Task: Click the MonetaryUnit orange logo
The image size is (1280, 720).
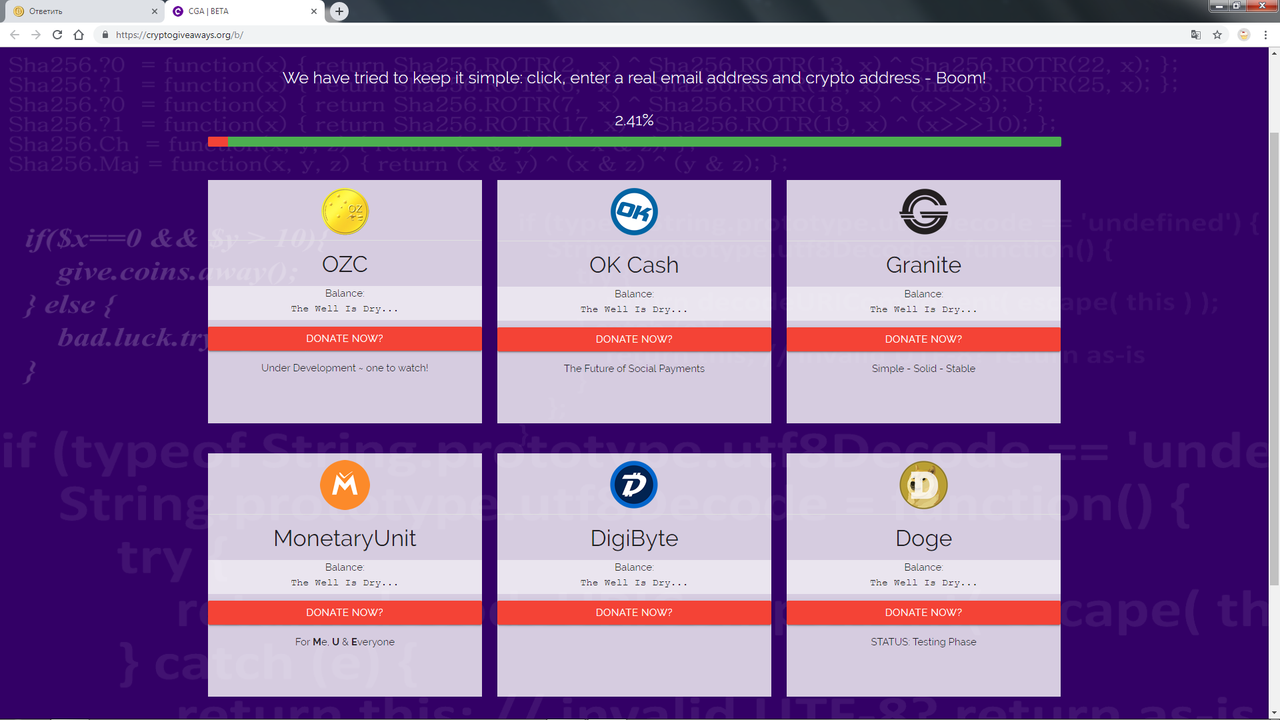Action: click(x=345, y=485)
